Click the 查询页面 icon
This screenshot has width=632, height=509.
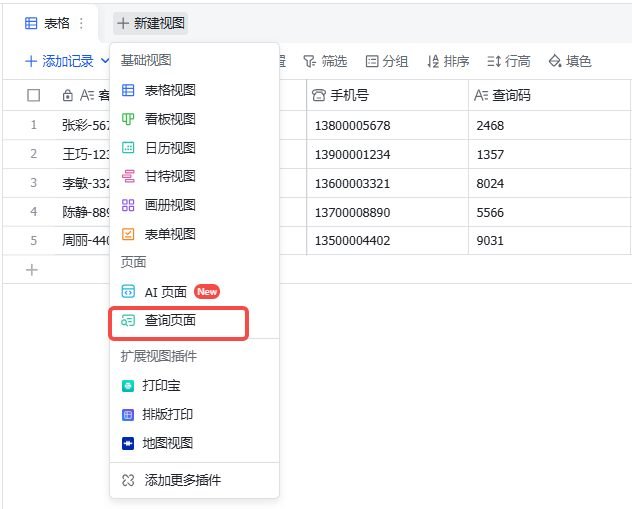pyautogui.click(x=128, y=321)
